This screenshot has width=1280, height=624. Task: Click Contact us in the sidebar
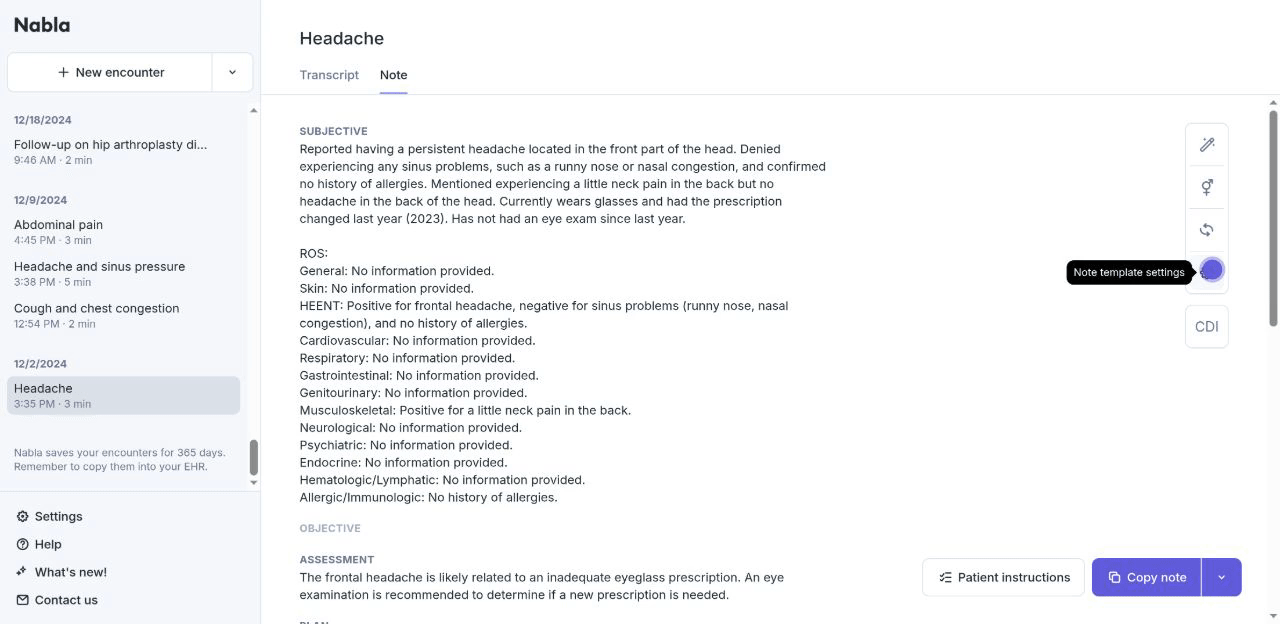pyautogui.click(x=65, y=600)
